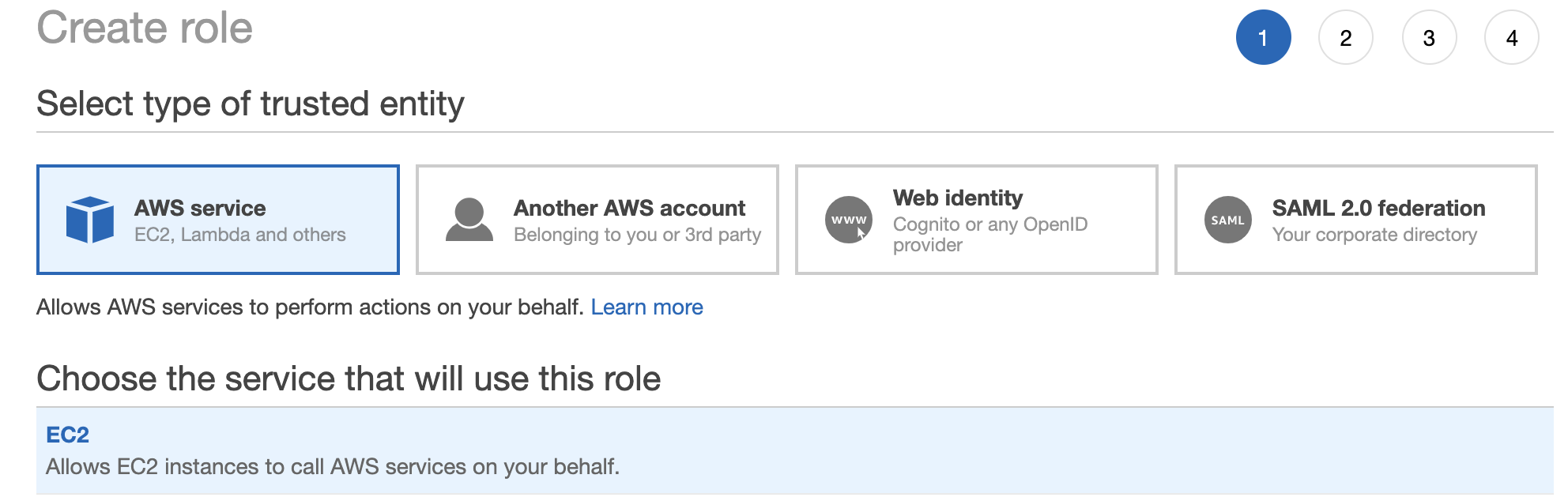
Task: Open step 4 in the progress indicator
Action: coord(1512,37)
